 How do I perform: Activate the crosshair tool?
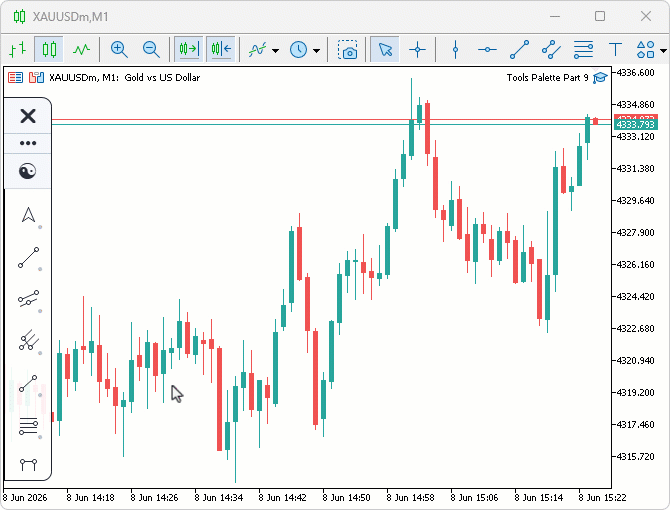[x=417, y=50]
